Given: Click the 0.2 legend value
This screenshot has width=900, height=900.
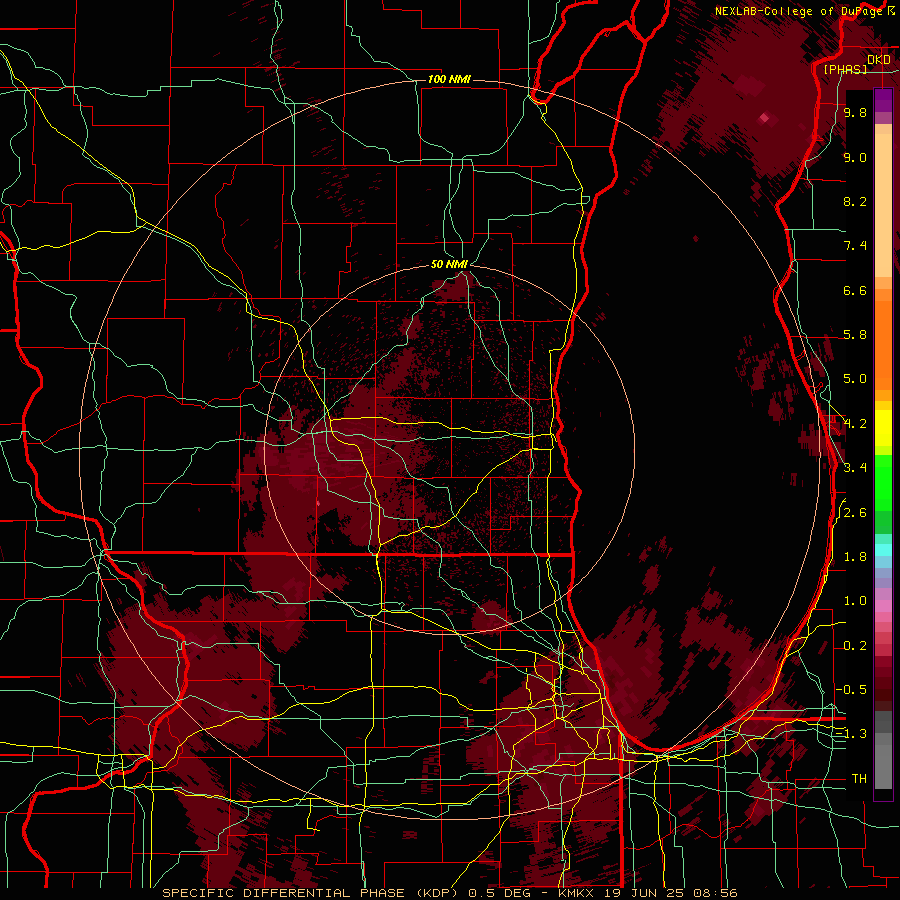Looking at the screenshot, I should (855, 646).
